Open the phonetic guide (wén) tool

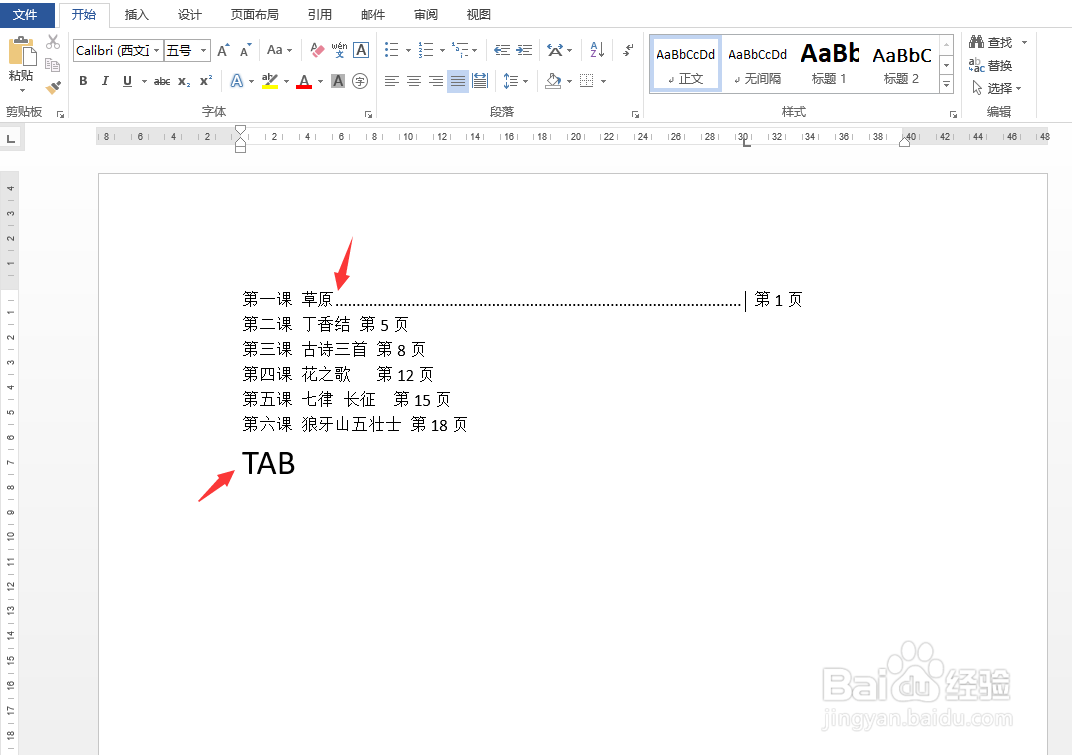(x=339, y=50)
